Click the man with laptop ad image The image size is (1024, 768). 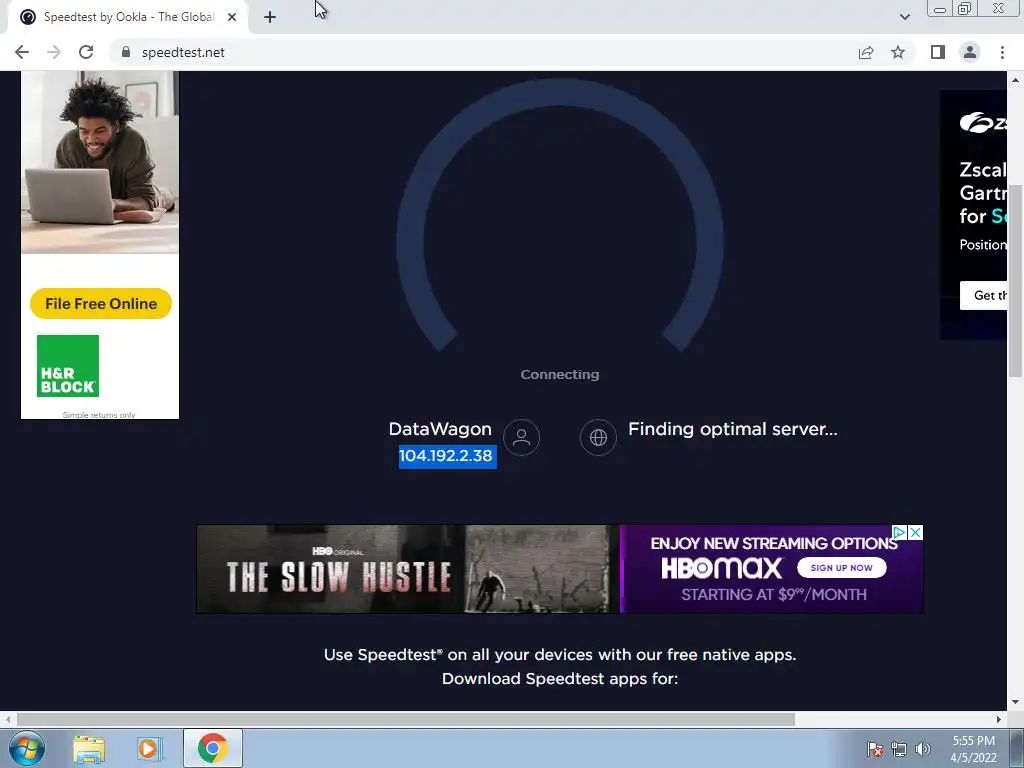pyautogui.click(x=100, y=162)
